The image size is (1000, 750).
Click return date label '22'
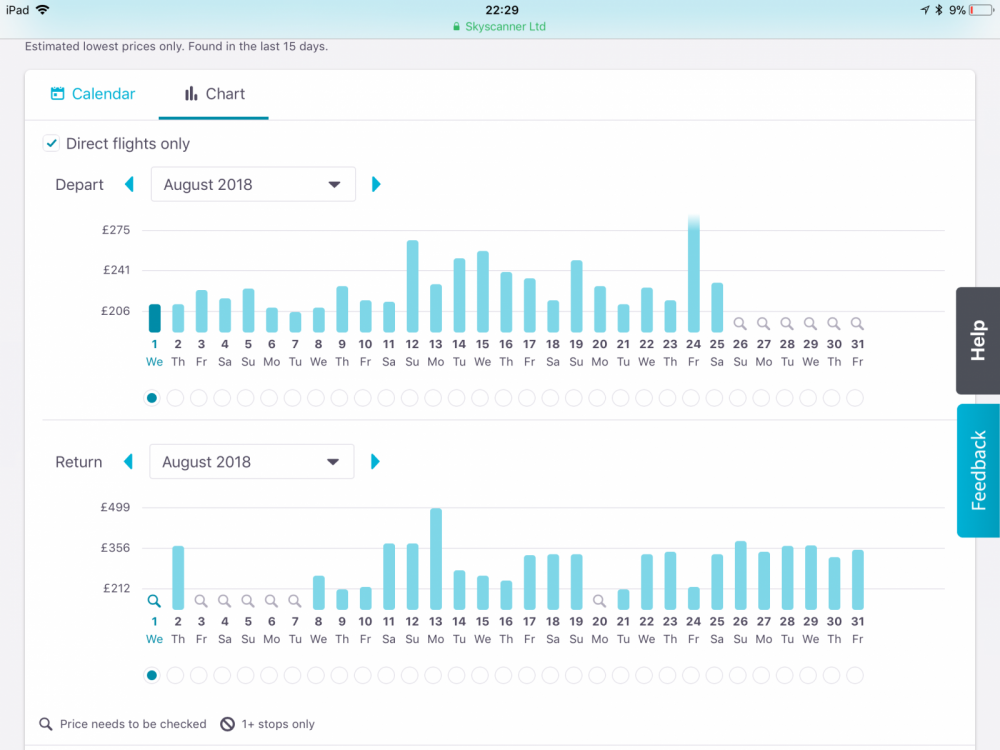tap(647, 621)
